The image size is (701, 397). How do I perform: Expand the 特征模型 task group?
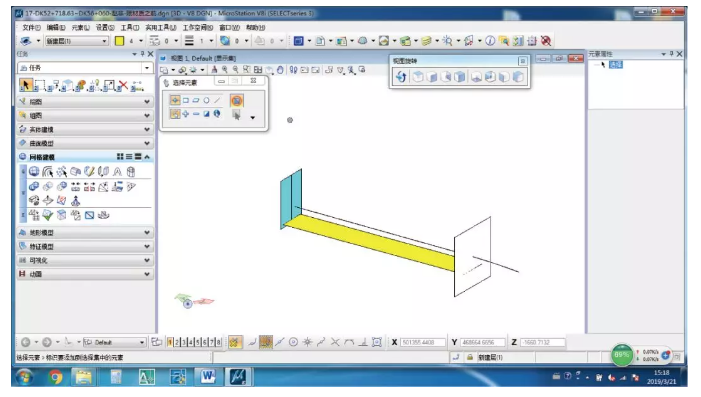coord(85,246)
